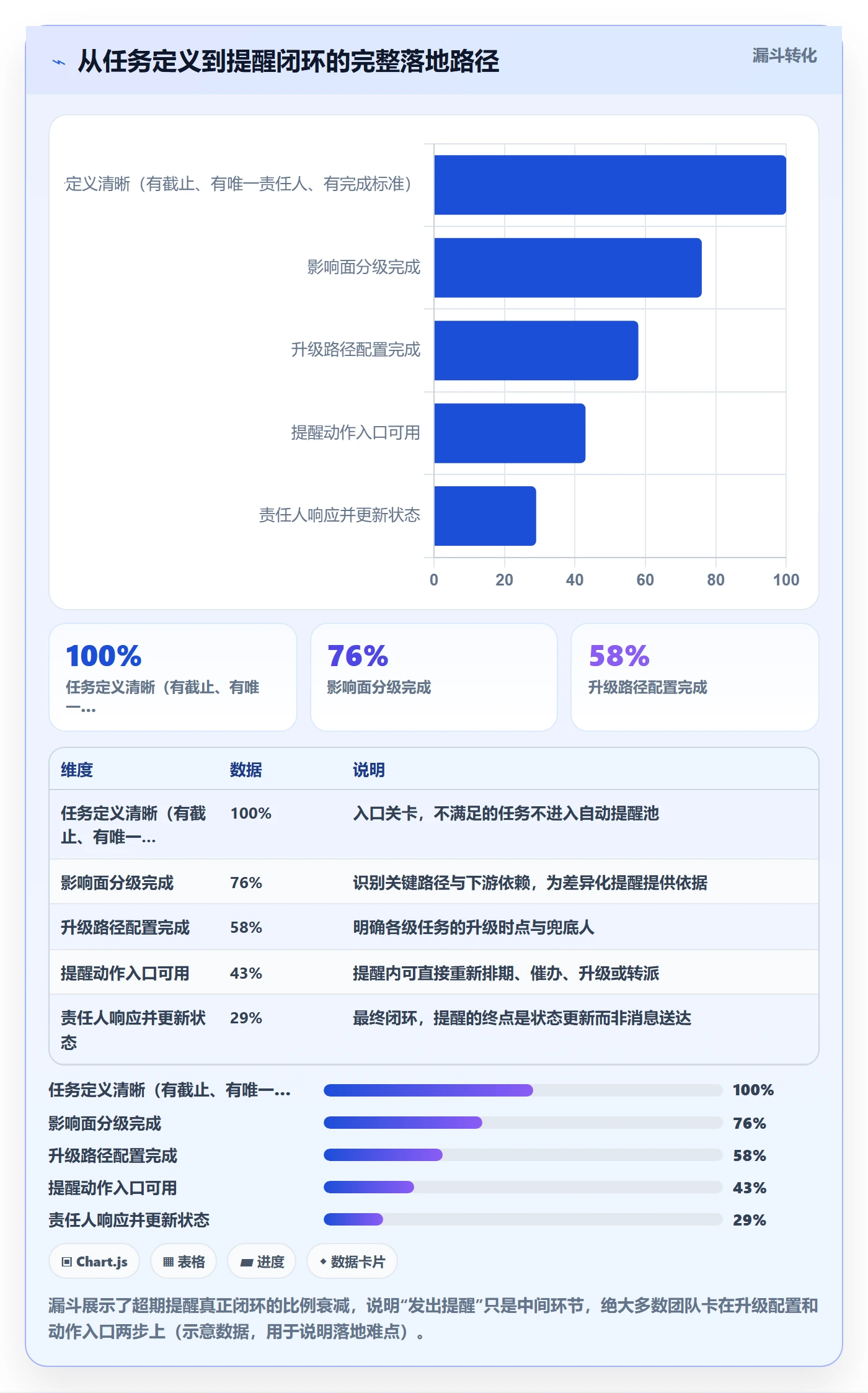The image size is (868, 1393).
Task: Select table cell 识别关键路径与下游依赖
Action: click(x=530, y=883)
